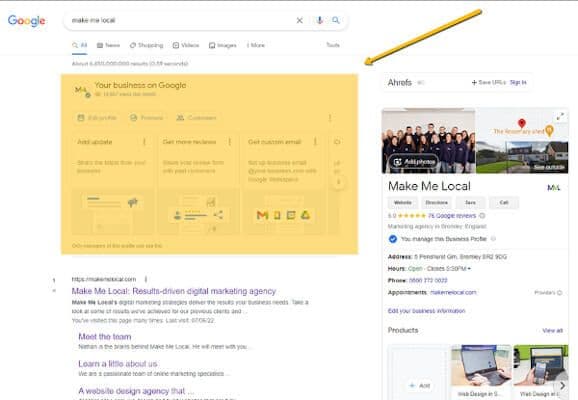Click the Make Me Local logo in knowledge panel
Screen dimensions: 578x400
point(553,188)
